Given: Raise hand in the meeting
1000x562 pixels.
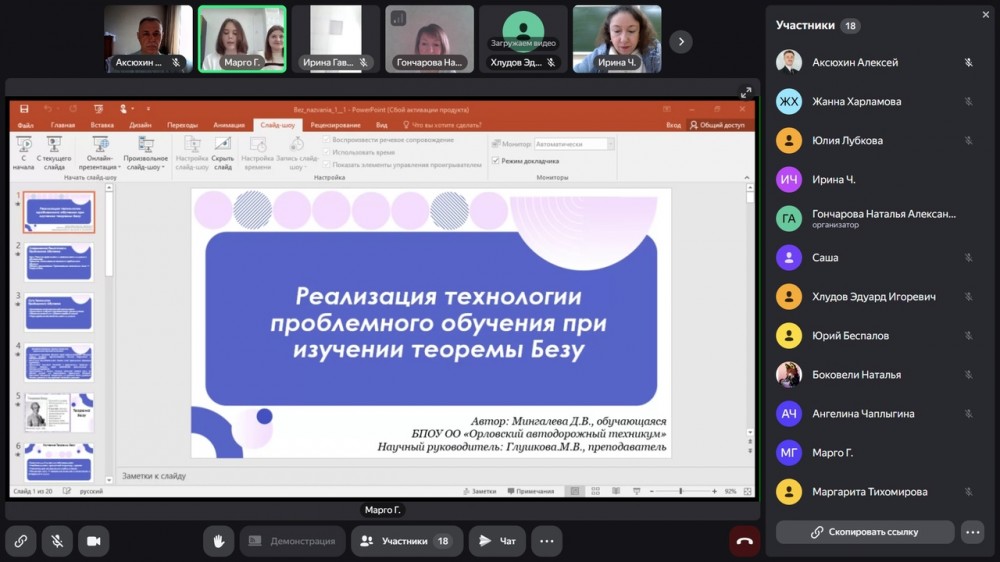Looking at the screenshot, I should [x=218, y=541].
